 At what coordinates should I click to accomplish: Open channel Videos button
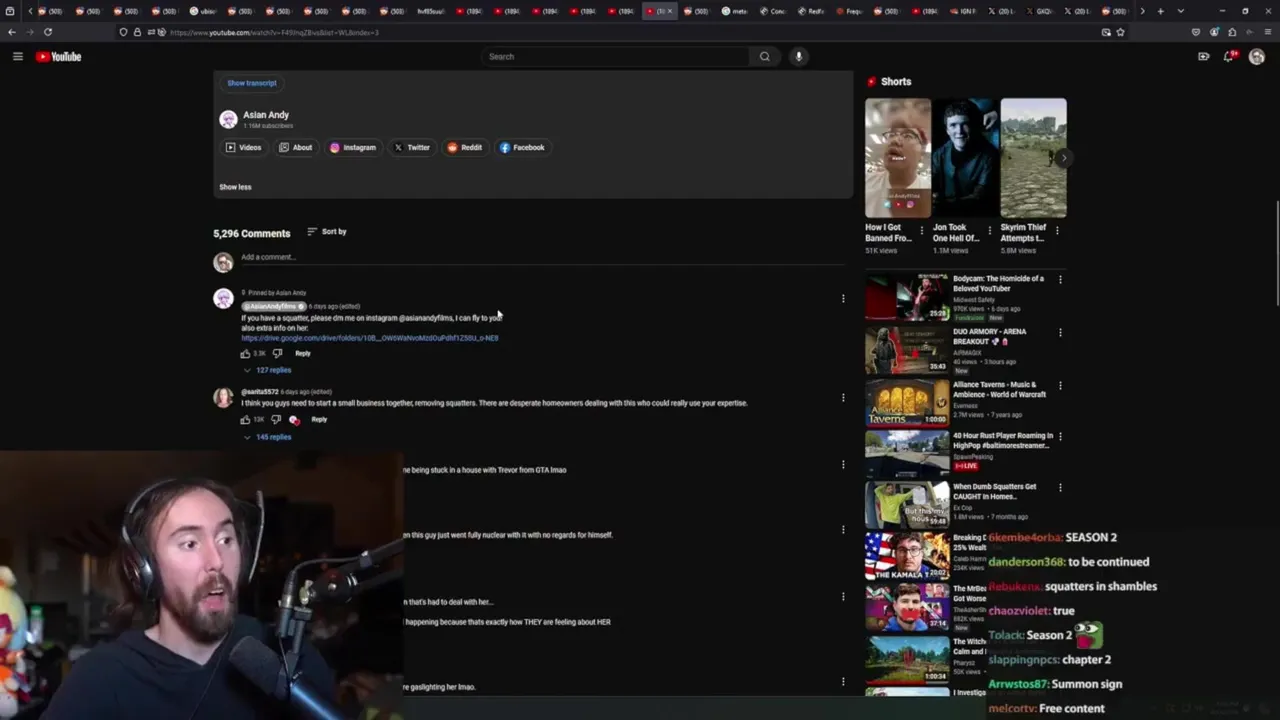point(243,147)
